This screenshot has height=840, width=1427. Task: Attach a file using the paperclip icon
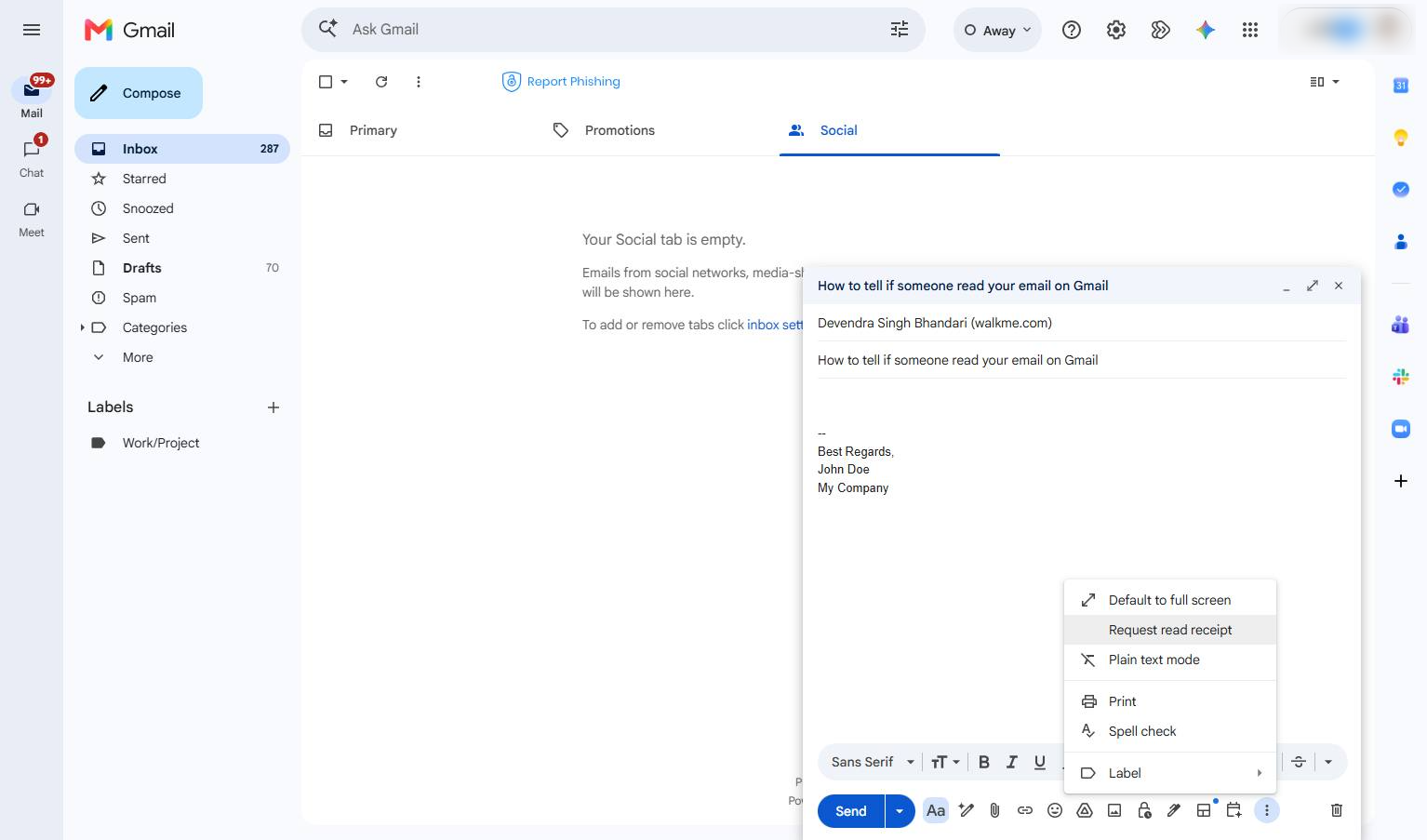click(994, 810)
